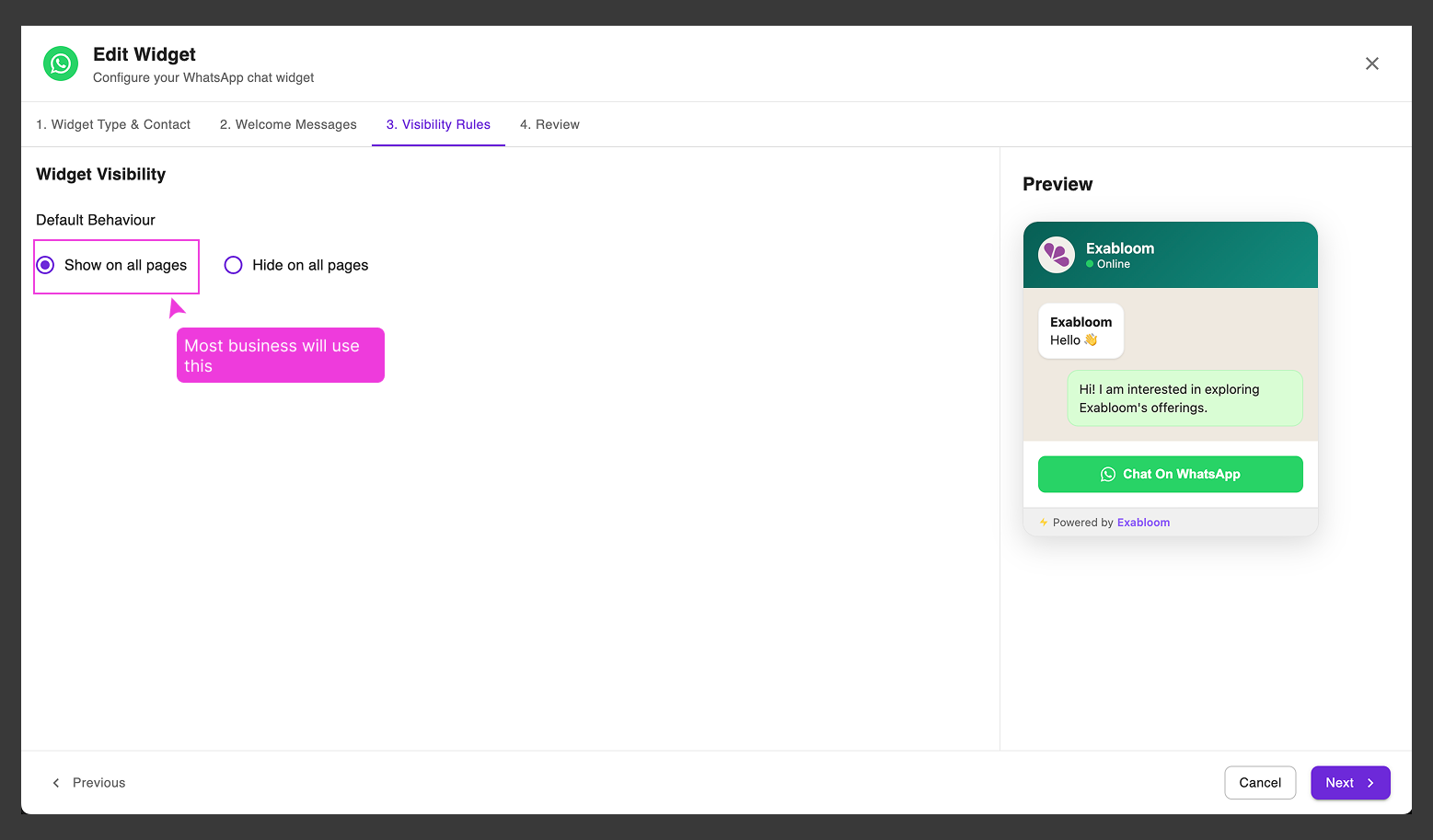The image size is (1433, 840).
Task: Click the WhatsApp icon inside the green chat button
Action: tap(1107, 474)
